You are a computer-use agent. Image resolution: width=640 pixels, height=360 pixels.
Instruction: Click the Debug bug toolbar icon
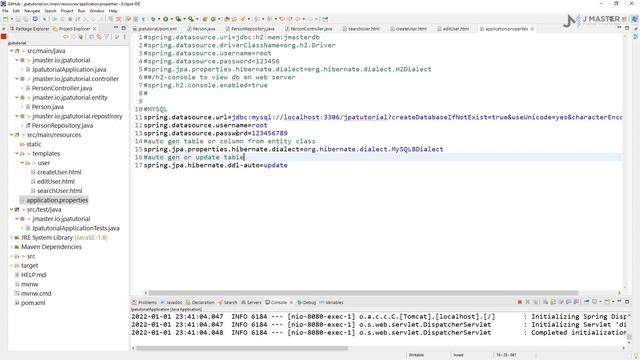(153, 19)
